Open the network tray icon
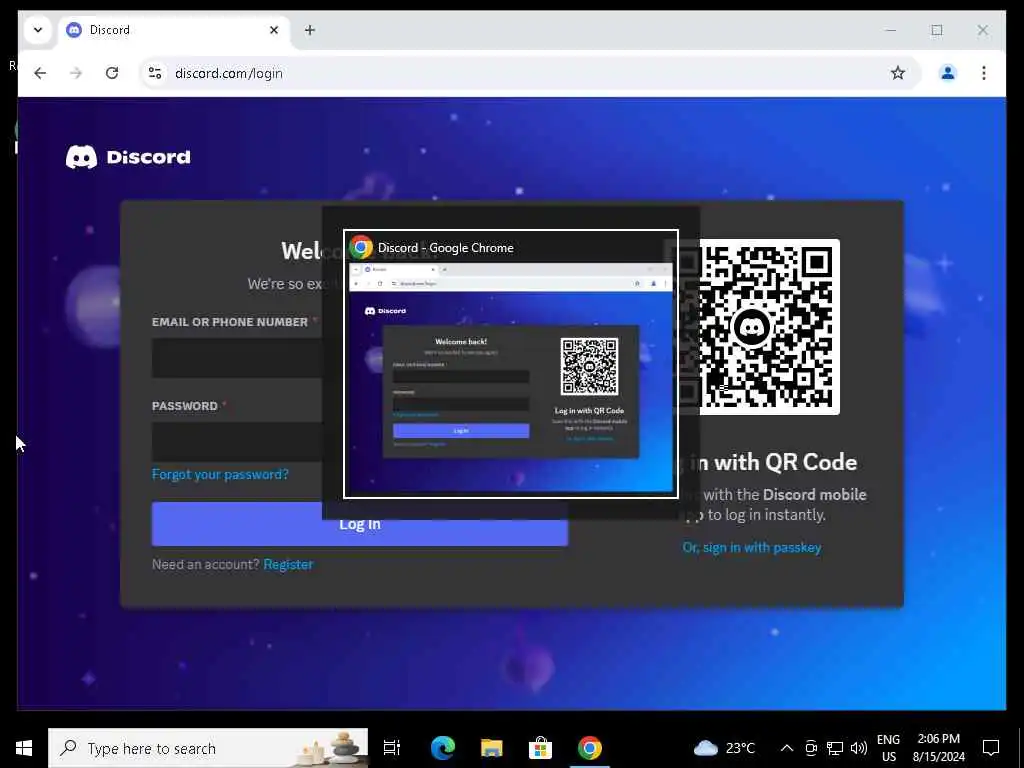Screen dimensions: 1024x768 coord(835,748)
